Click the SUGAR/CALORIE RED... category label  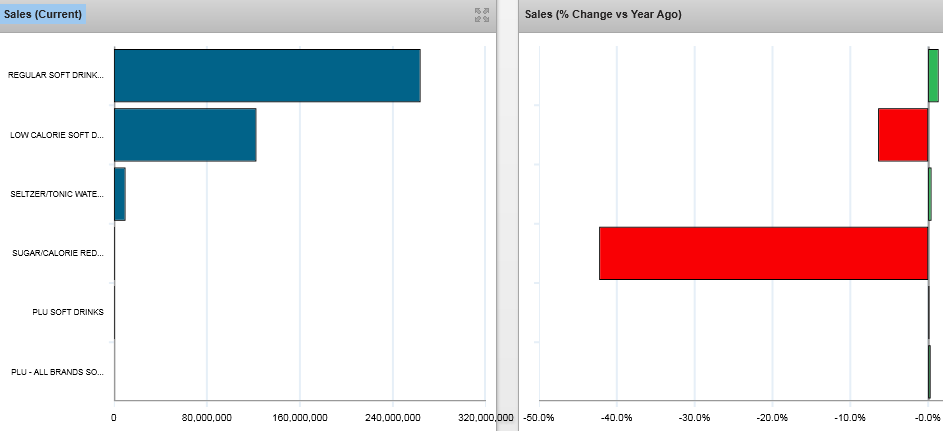pos(58,253)
